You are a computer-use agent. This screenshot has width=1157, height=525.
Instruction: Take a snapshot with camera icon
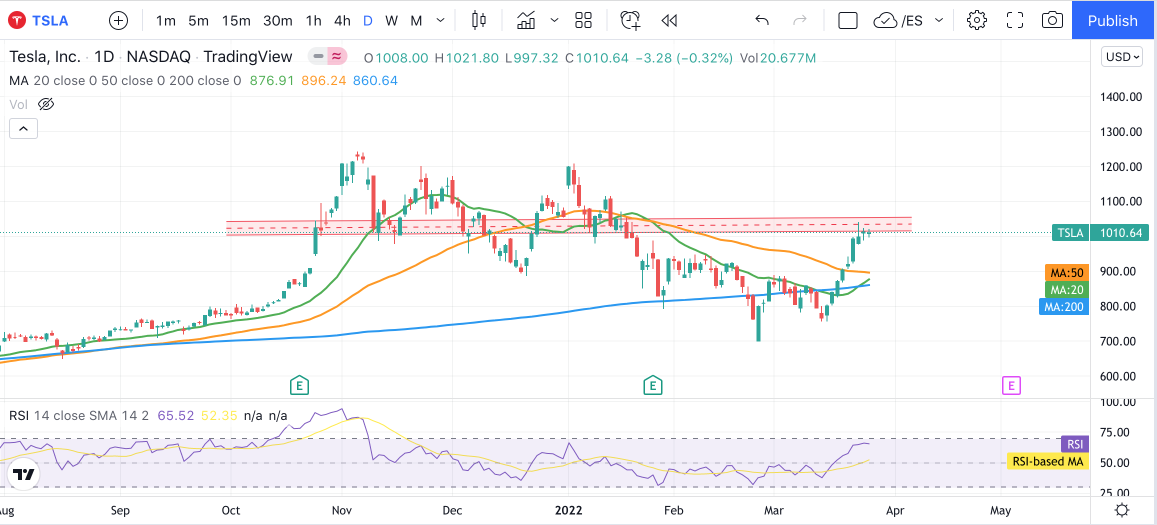pyautogui.click(x=1052, y=21)
